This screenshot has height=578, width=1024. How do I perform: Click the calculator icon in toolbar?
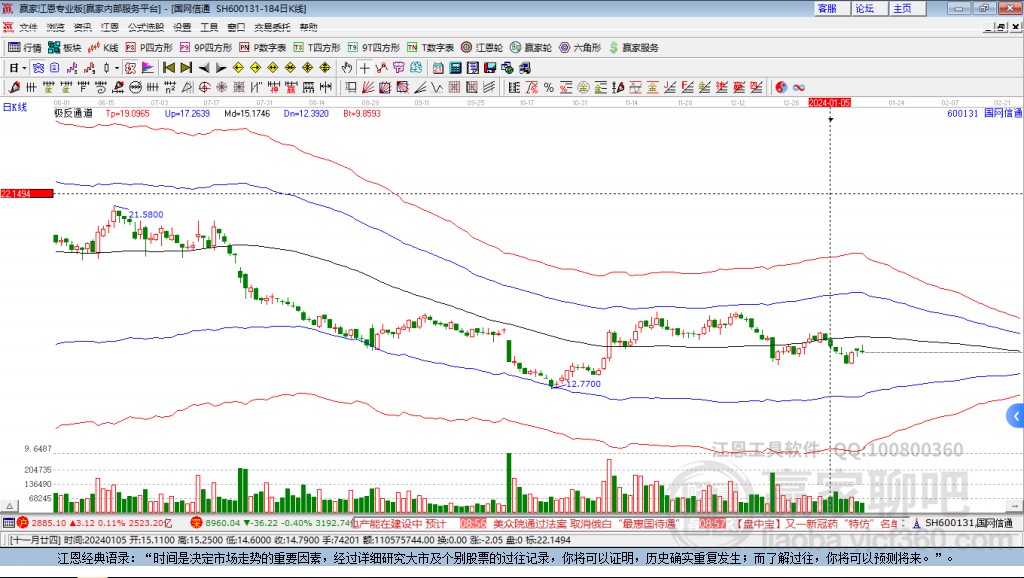(x=456, y=68)
